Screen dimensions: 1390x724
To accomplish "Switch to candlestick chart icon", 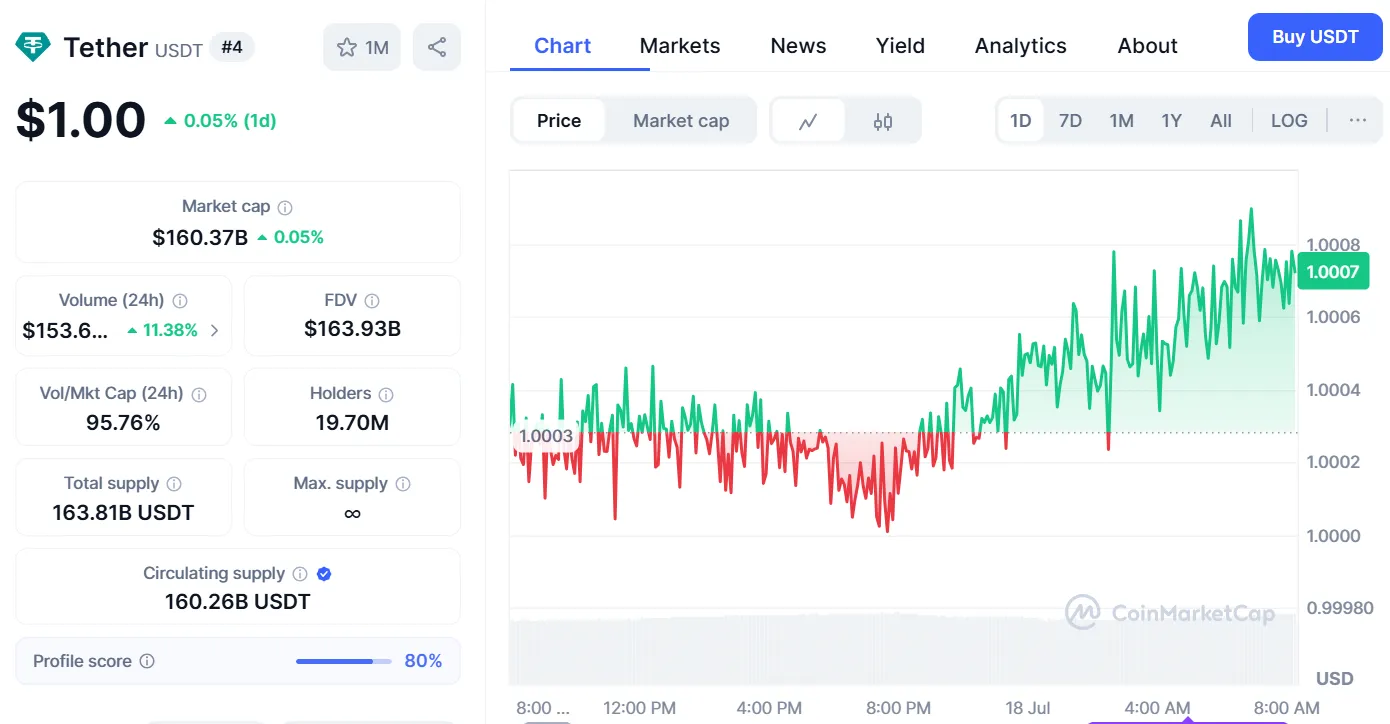I will click(882, 121).
